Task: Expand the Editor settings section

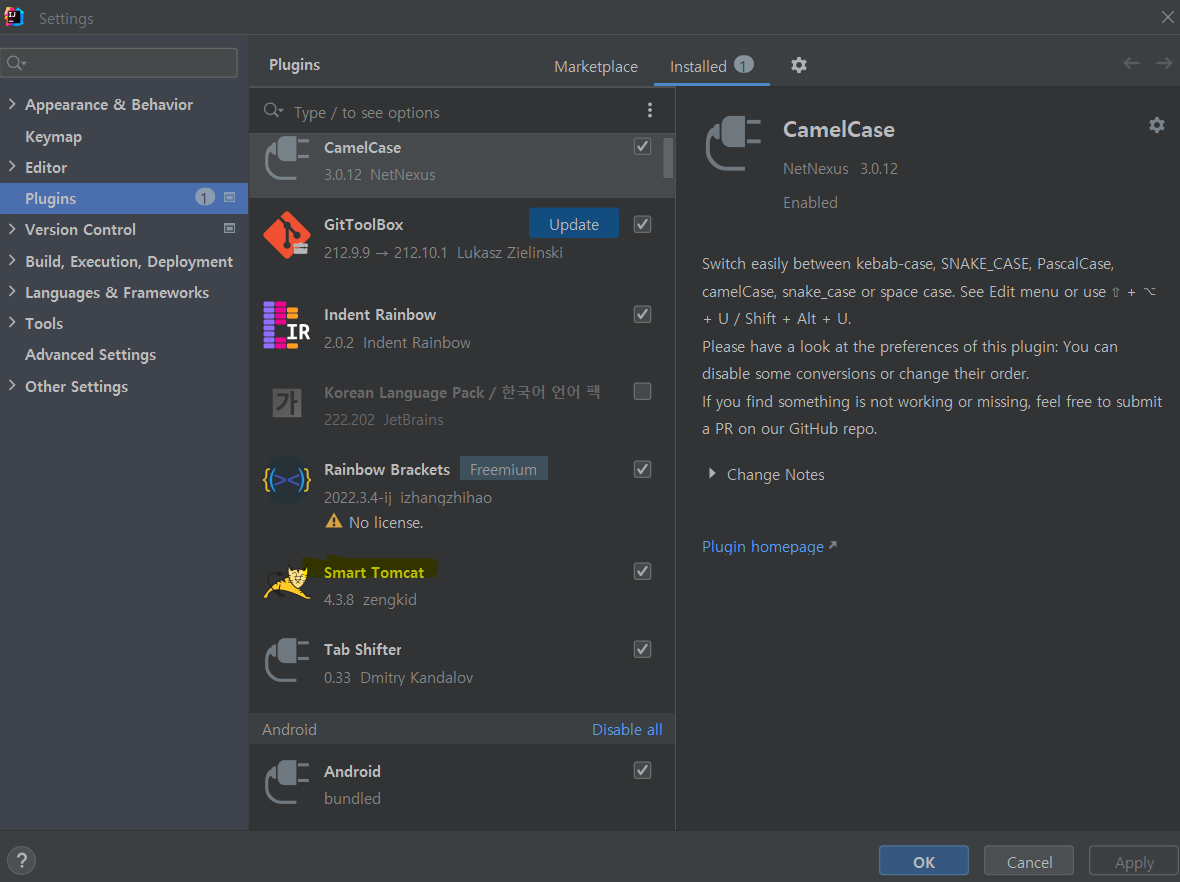Action: tap(12, 166)
